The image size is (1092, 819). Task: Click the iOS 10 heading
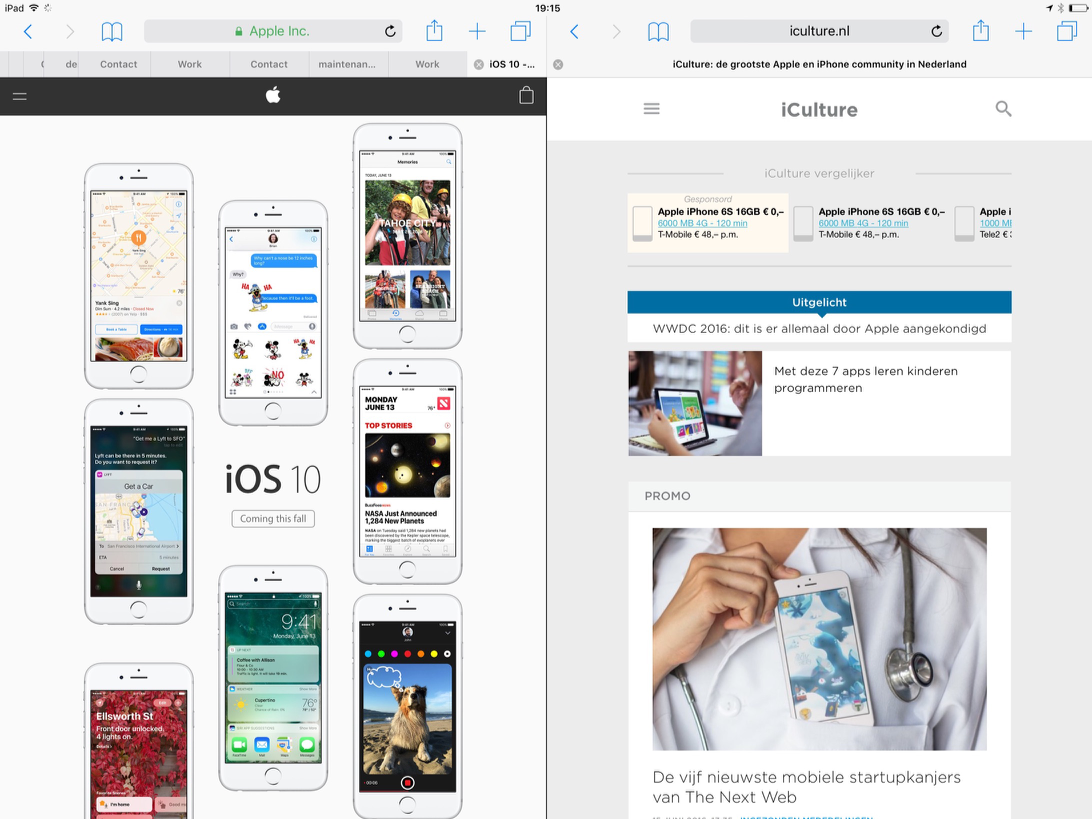[x=273, y=479]
